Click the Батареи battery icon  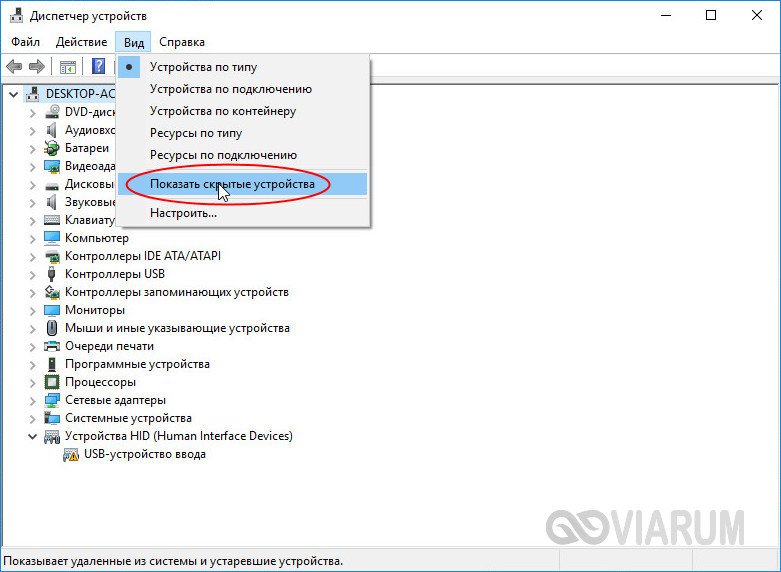[52, 148]
